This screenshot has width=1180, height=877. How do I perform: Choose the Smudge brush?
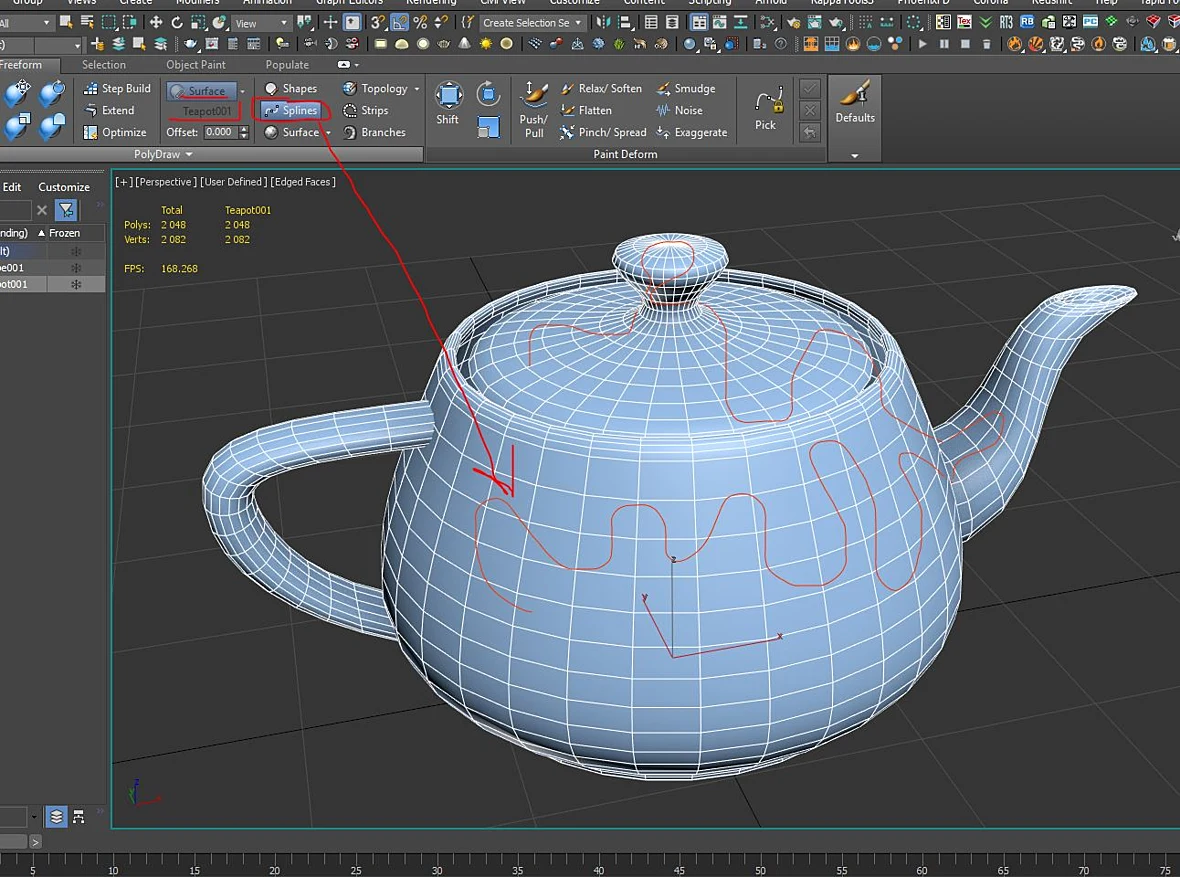coord(686,88)
